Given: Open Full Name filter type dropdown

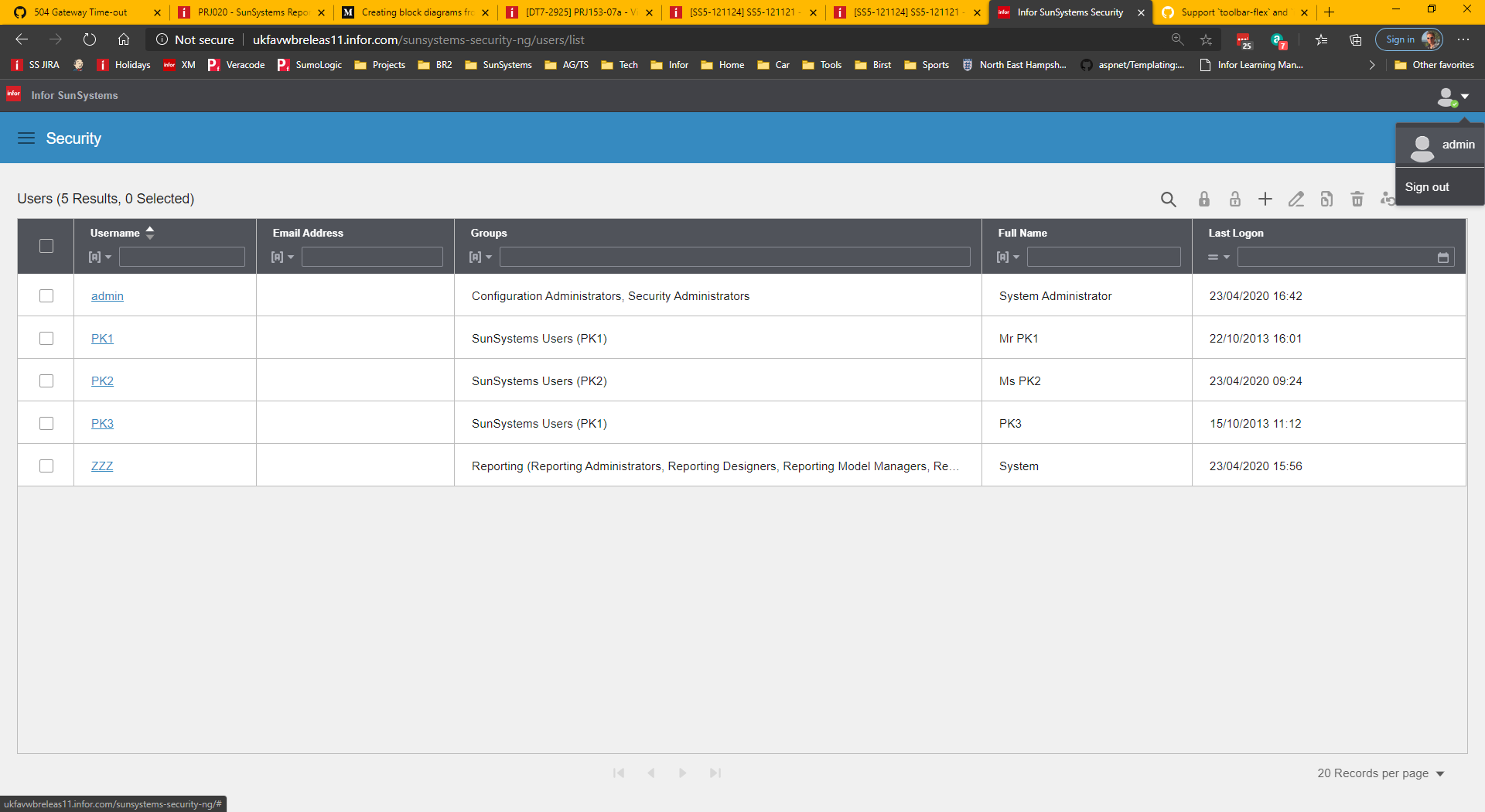Looking at the screenshot, I should (x=1009, y=258).
